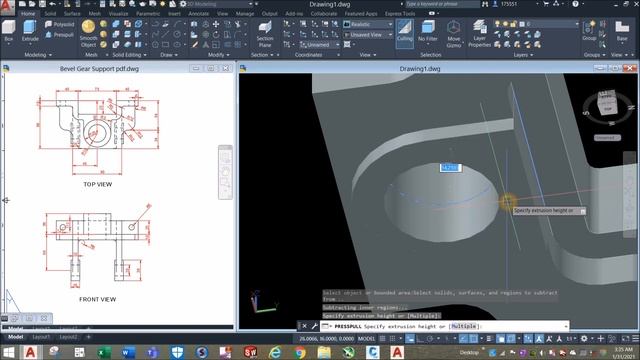Expand the Modify panel
This screenshot has width=640, height=360.
click(218, 55)
